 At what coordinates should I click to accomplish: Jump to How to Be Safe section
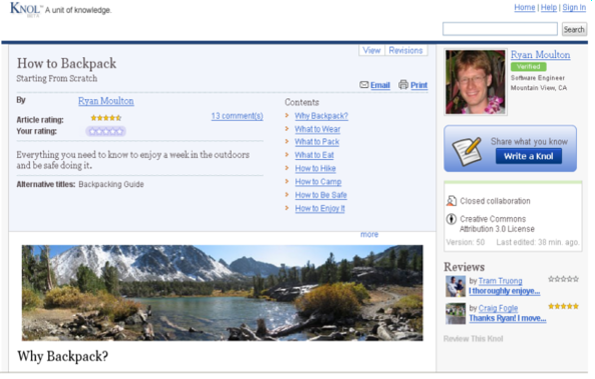(321, 195)
